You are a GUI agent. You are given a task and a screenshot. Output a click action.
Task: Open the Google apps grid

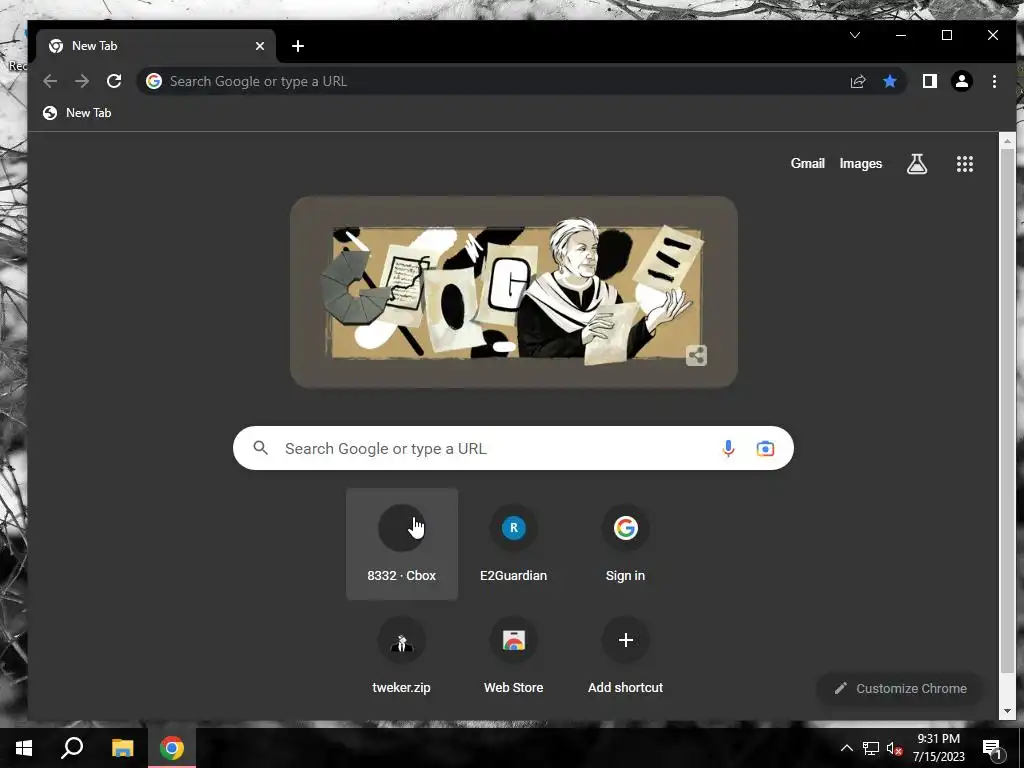[x=965, y=164]
